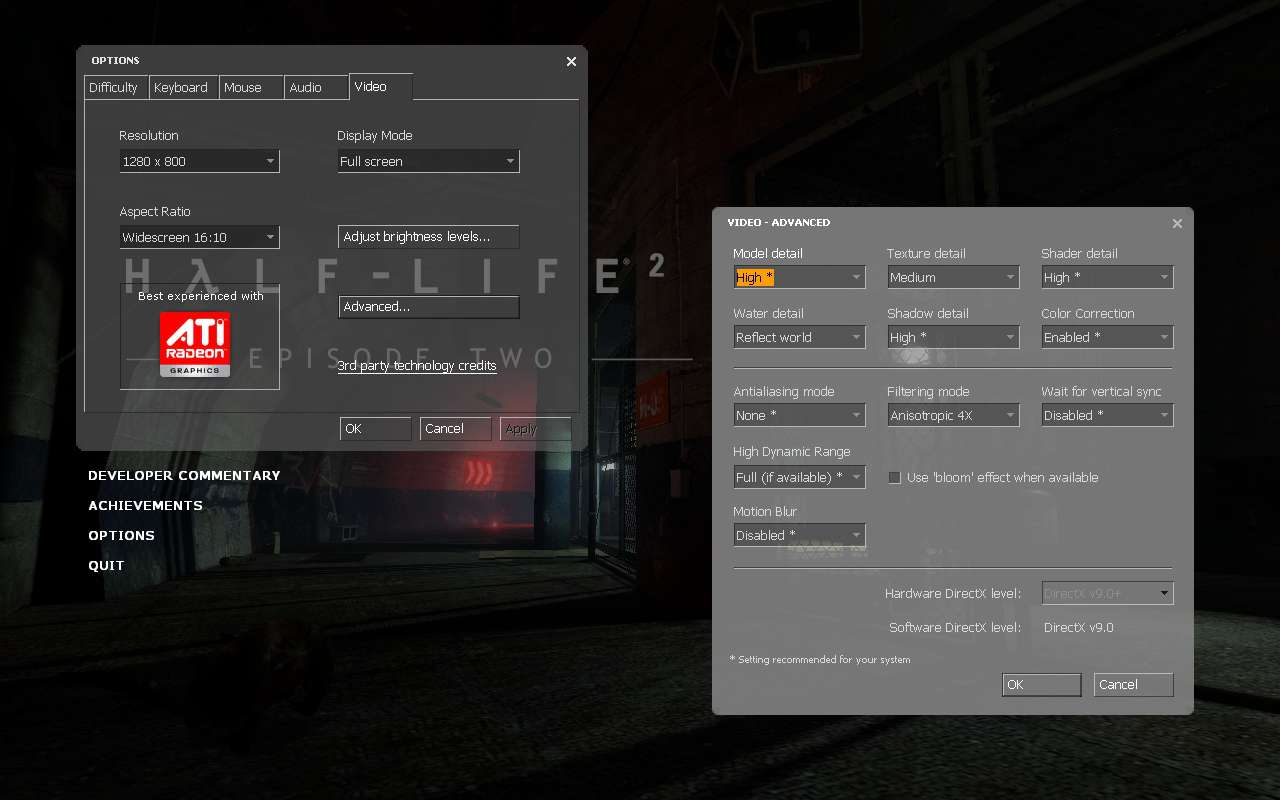Switch to the Difficulty tab
Viewport: 1280px width, 800px height.
[116, 88]
